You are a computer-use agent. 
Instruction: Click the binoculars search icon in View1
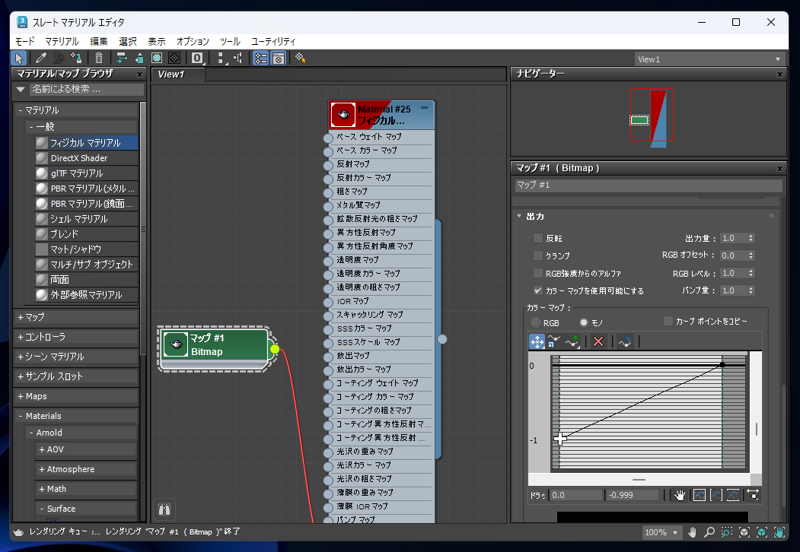pos(164,509)
